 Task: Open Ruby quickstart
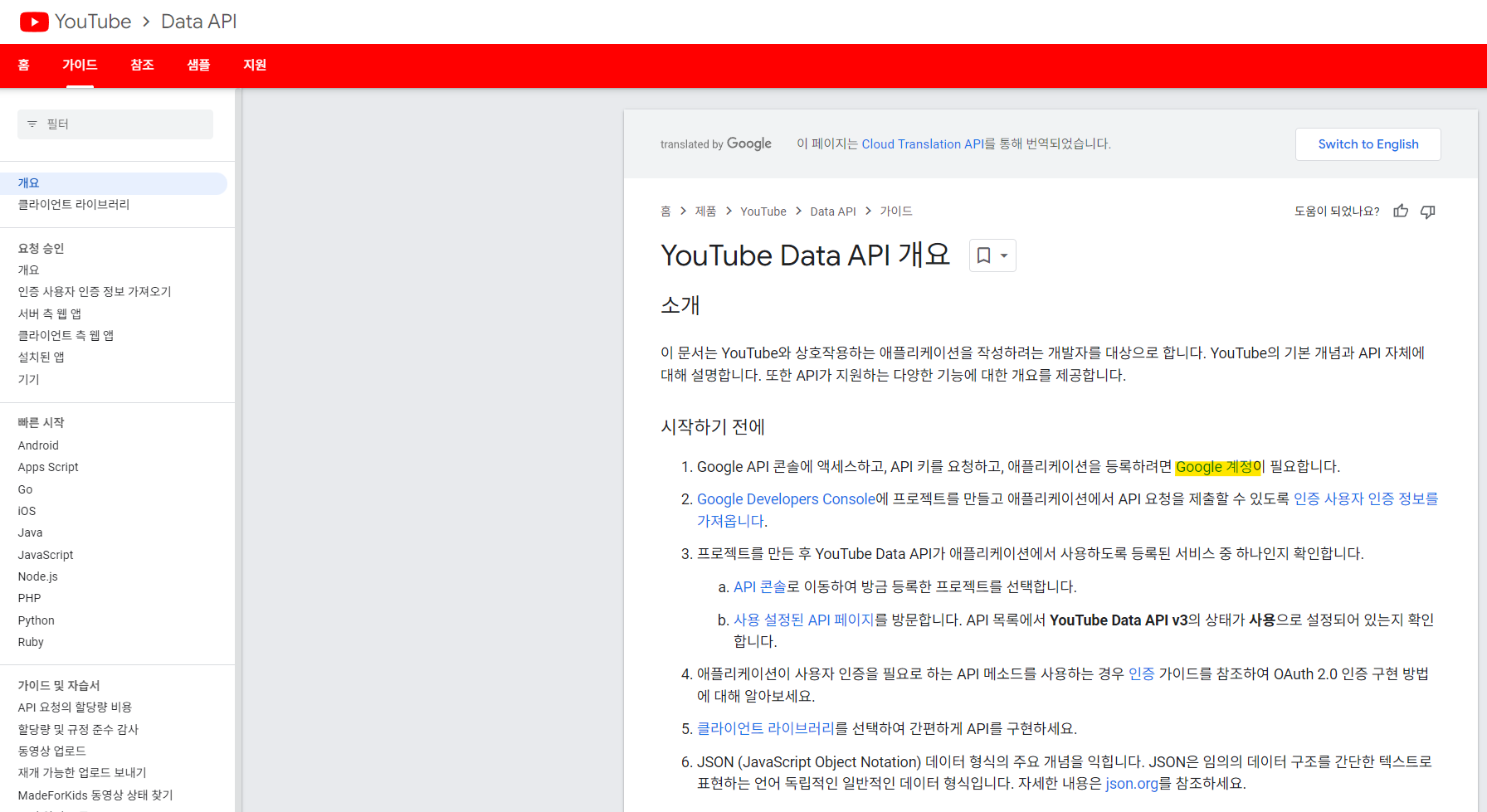click(x=31, y=643)
